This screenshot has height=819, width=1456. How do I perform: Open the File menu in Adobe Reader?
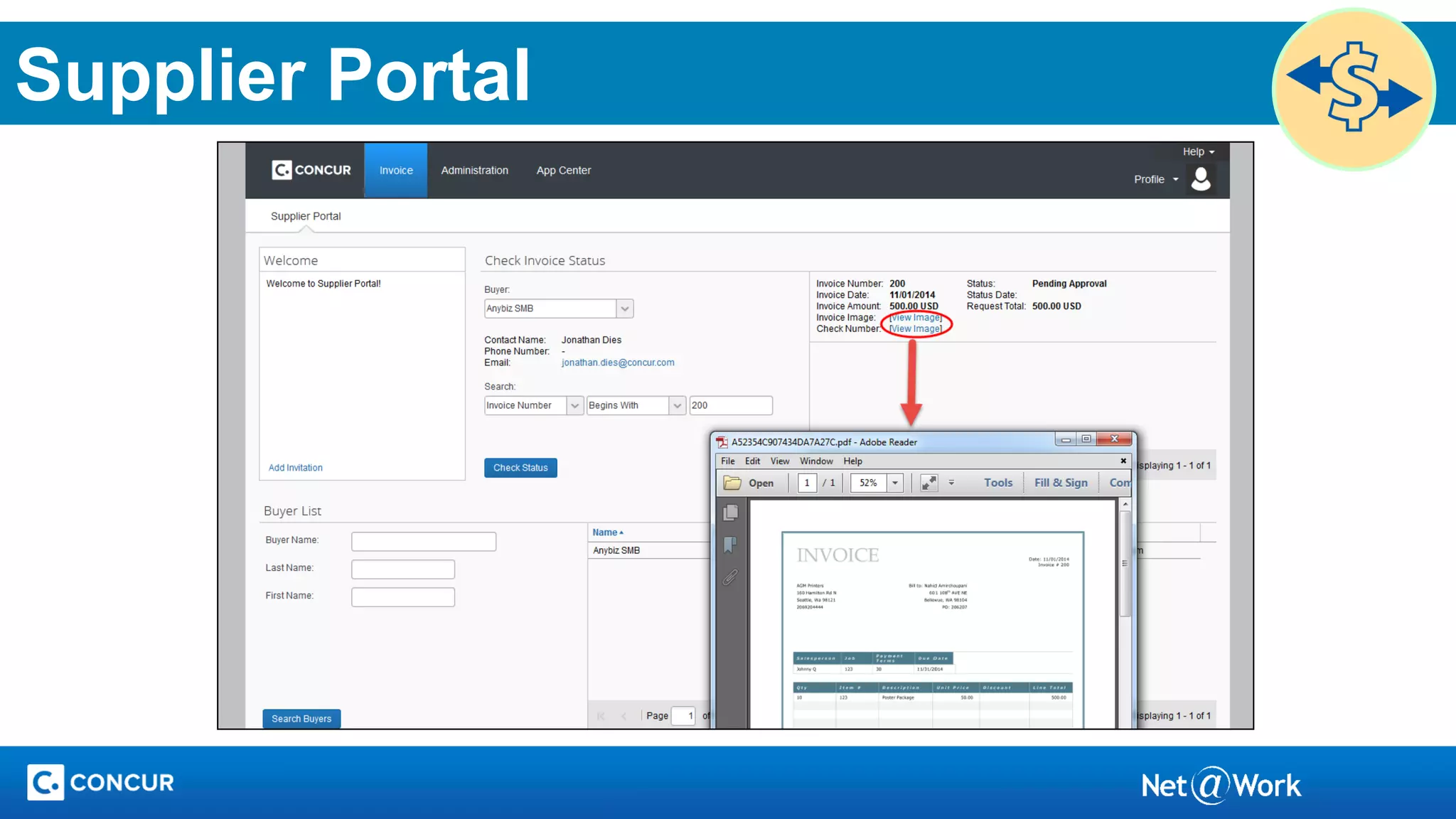coord(728,461)
